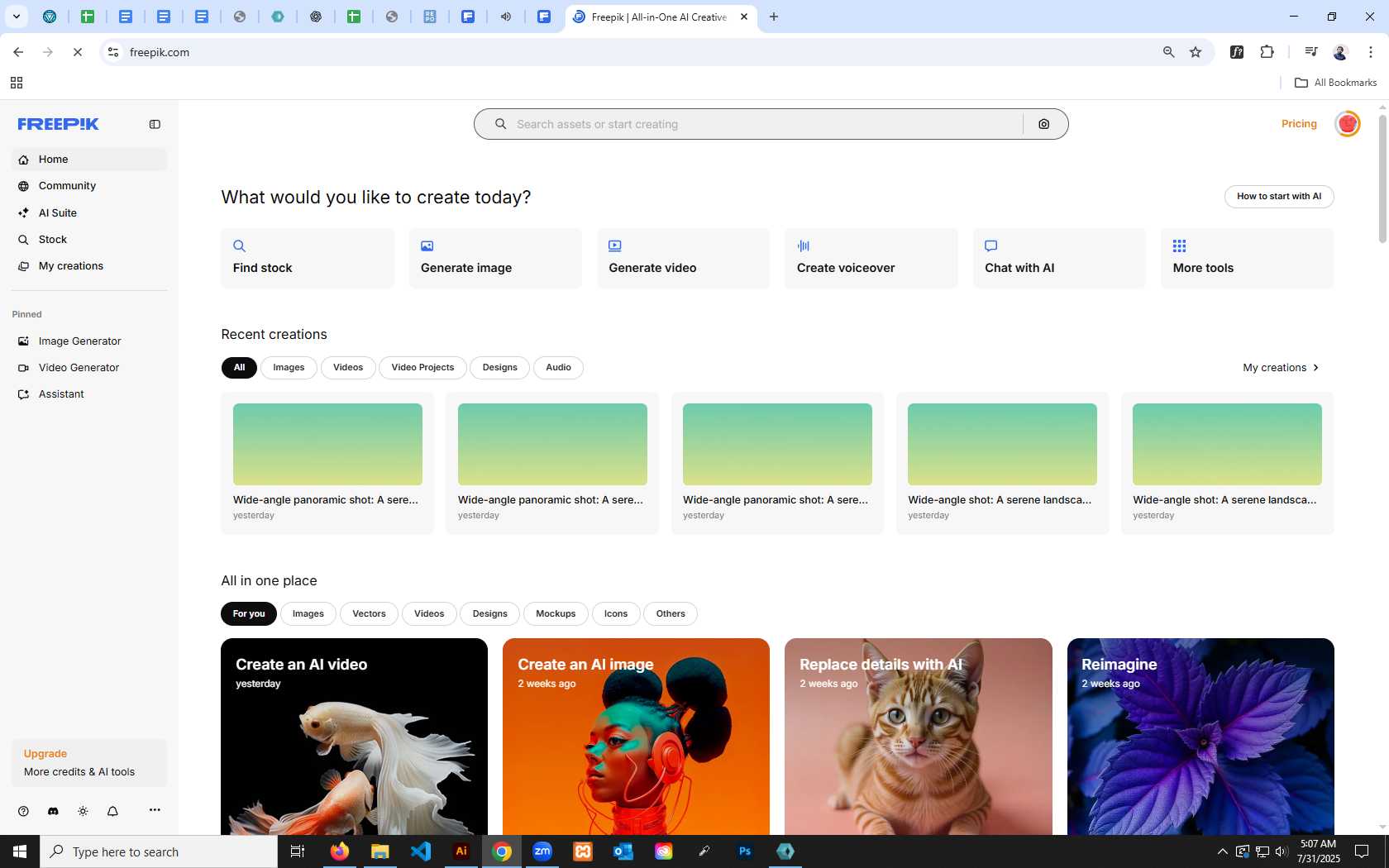This screenshot has height=868, width=1389.
Task: Click the browser back arrow
Action: pyautogui.click(x=18, y=52)
